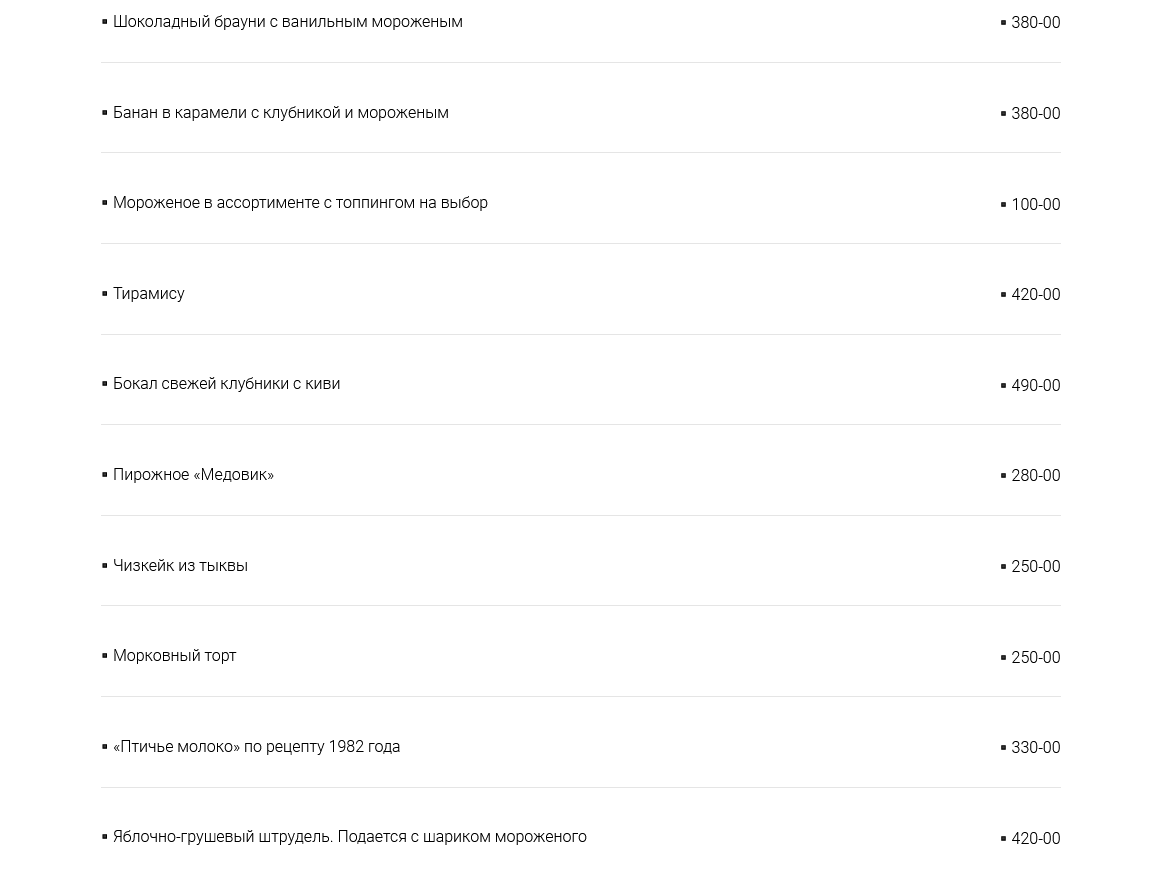Select Банан в карамели с клубникой dessert
This screenshot has height=874, width=1160.
pyautogui.click(x=280, y=113)
